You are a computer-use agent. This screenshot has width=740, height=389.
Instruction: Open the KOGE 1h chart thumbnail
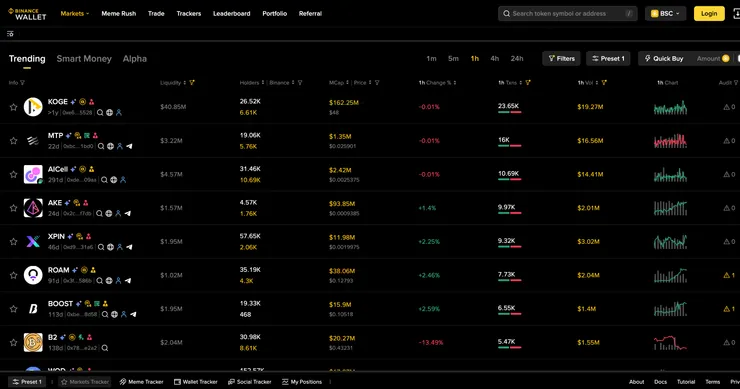(670, 108)
